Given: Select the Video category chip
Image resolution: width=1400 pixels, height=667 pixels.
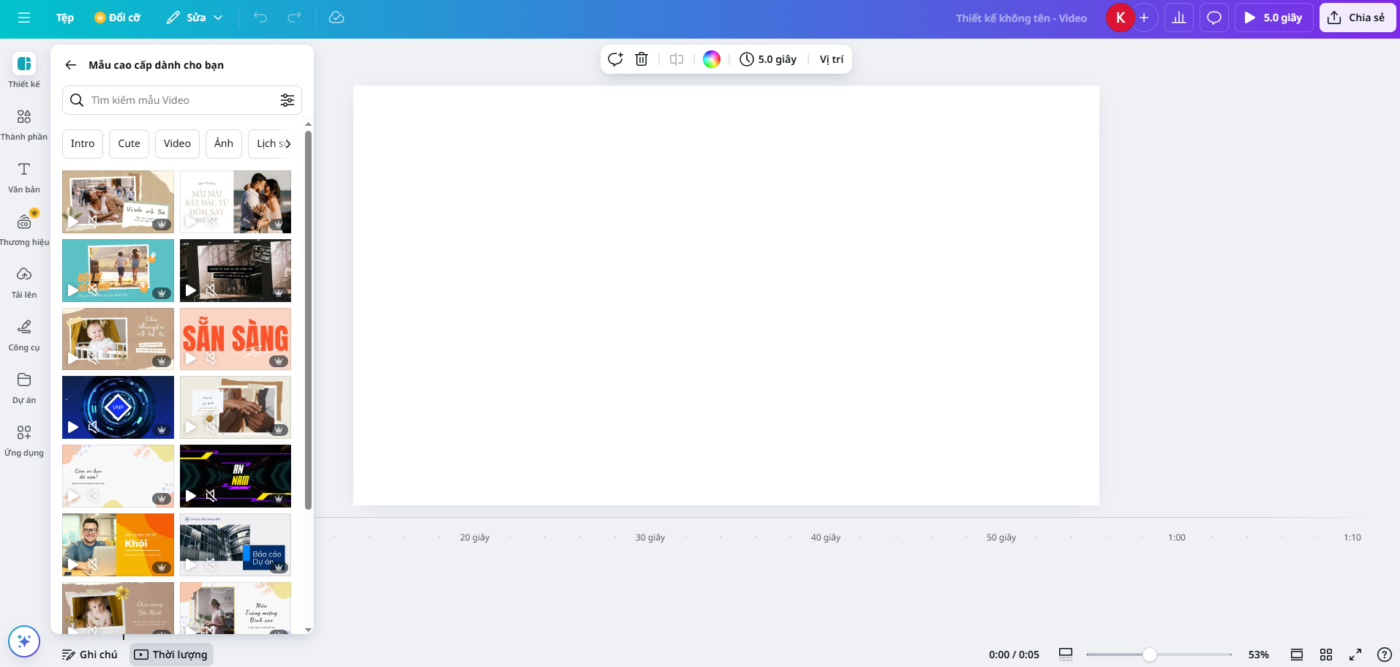Looking at the screenshot, I should point(177,144).
